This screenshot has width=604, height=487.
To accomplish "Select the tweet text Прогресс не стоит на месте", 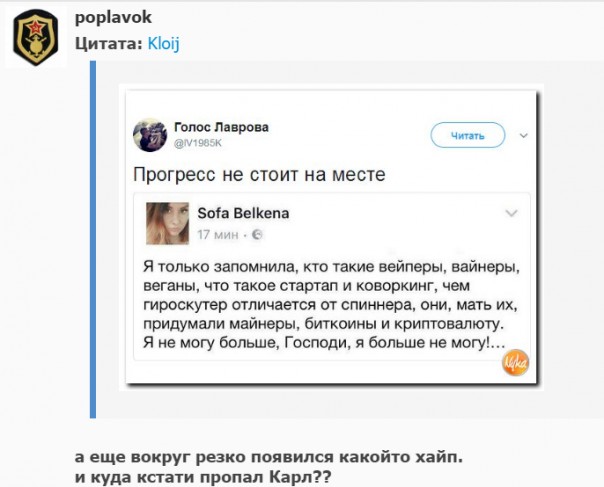I will pyautogui.click(x=259, y=176).
